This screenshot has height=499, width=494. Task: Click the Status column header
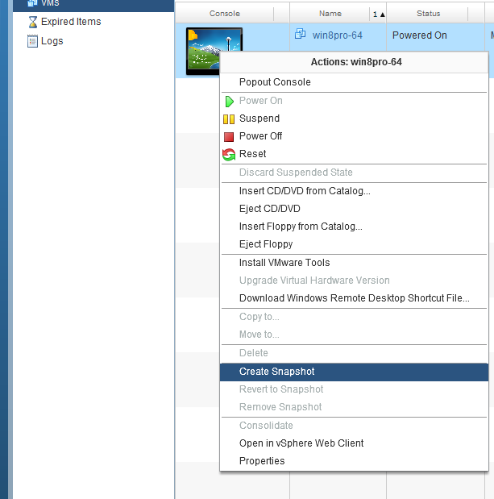pos(428,14)
